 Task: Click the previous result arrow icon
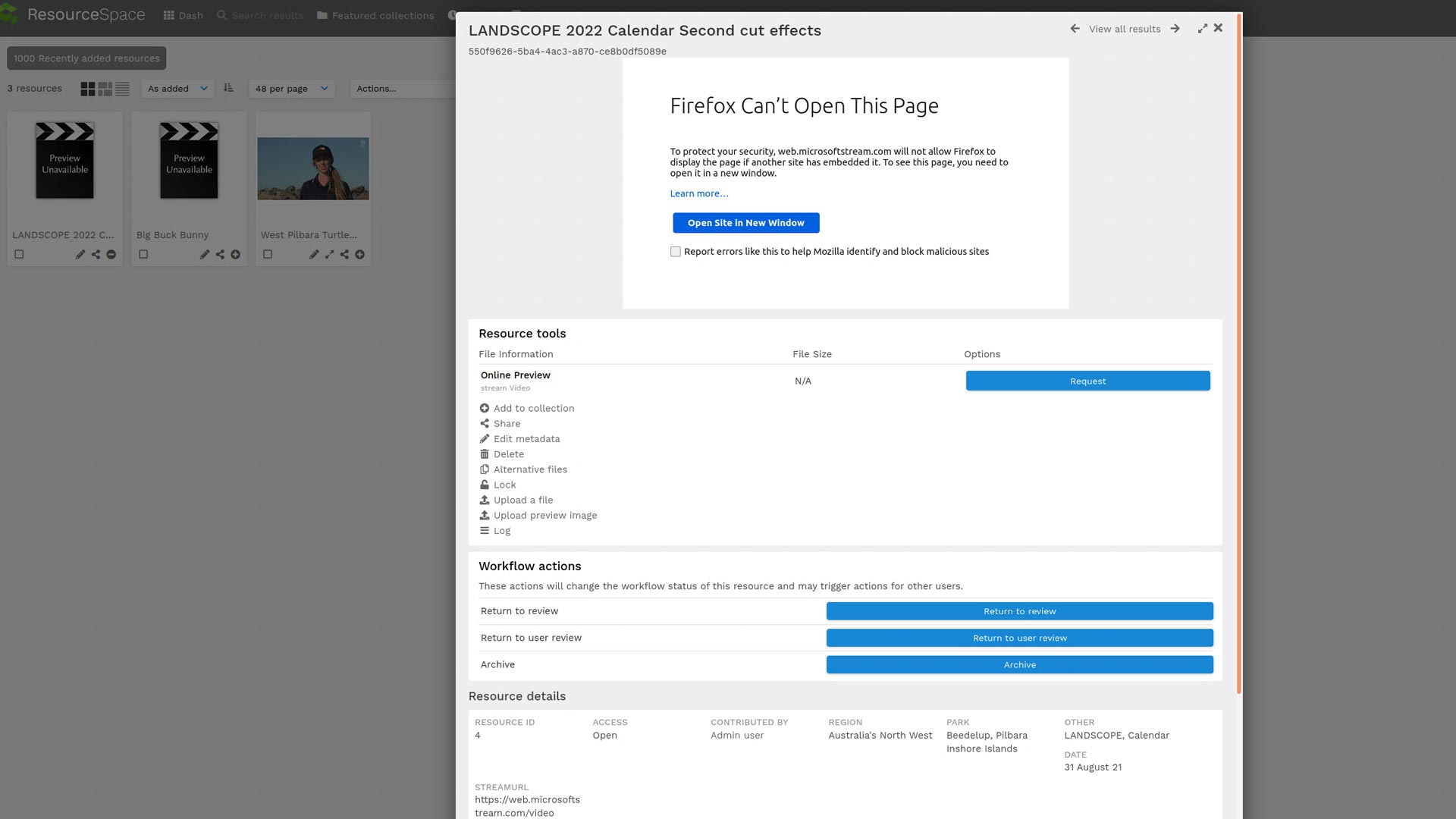point(1075,29)
